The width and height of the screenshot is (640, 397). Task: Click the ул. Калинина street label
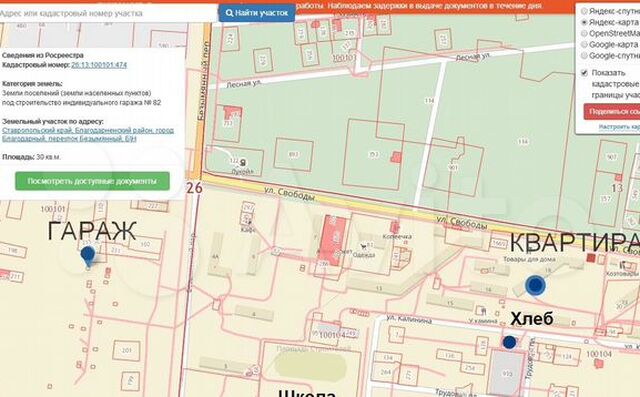pyautogui.click(x=409, y=319)
